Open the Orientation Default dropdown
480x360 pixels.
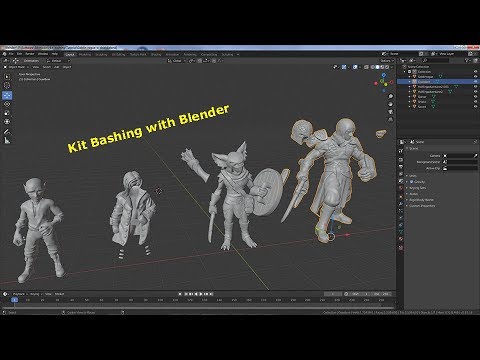click(58, 61)
